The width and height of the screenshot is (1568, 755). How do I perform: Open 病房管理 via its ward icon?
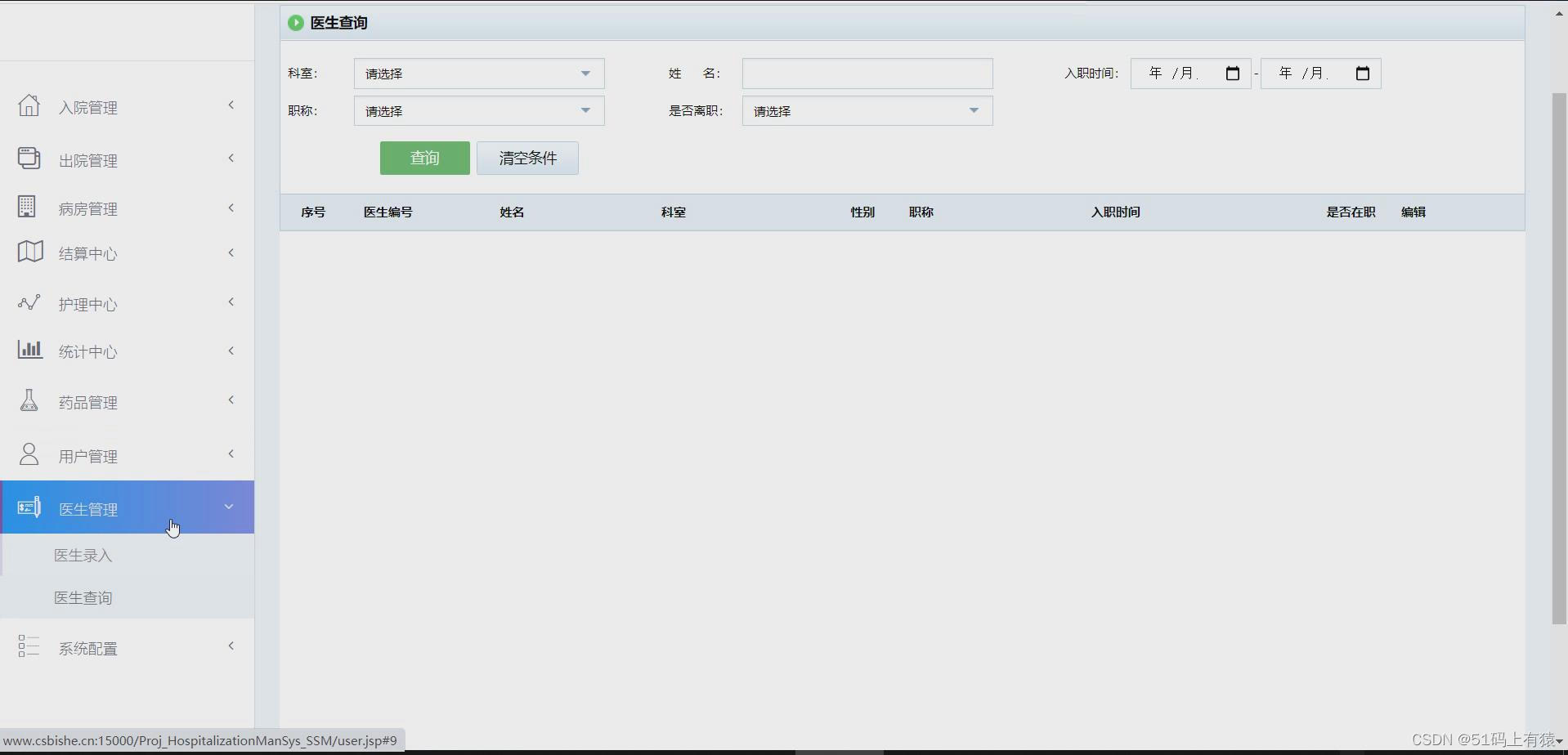[x=27, y=206]
